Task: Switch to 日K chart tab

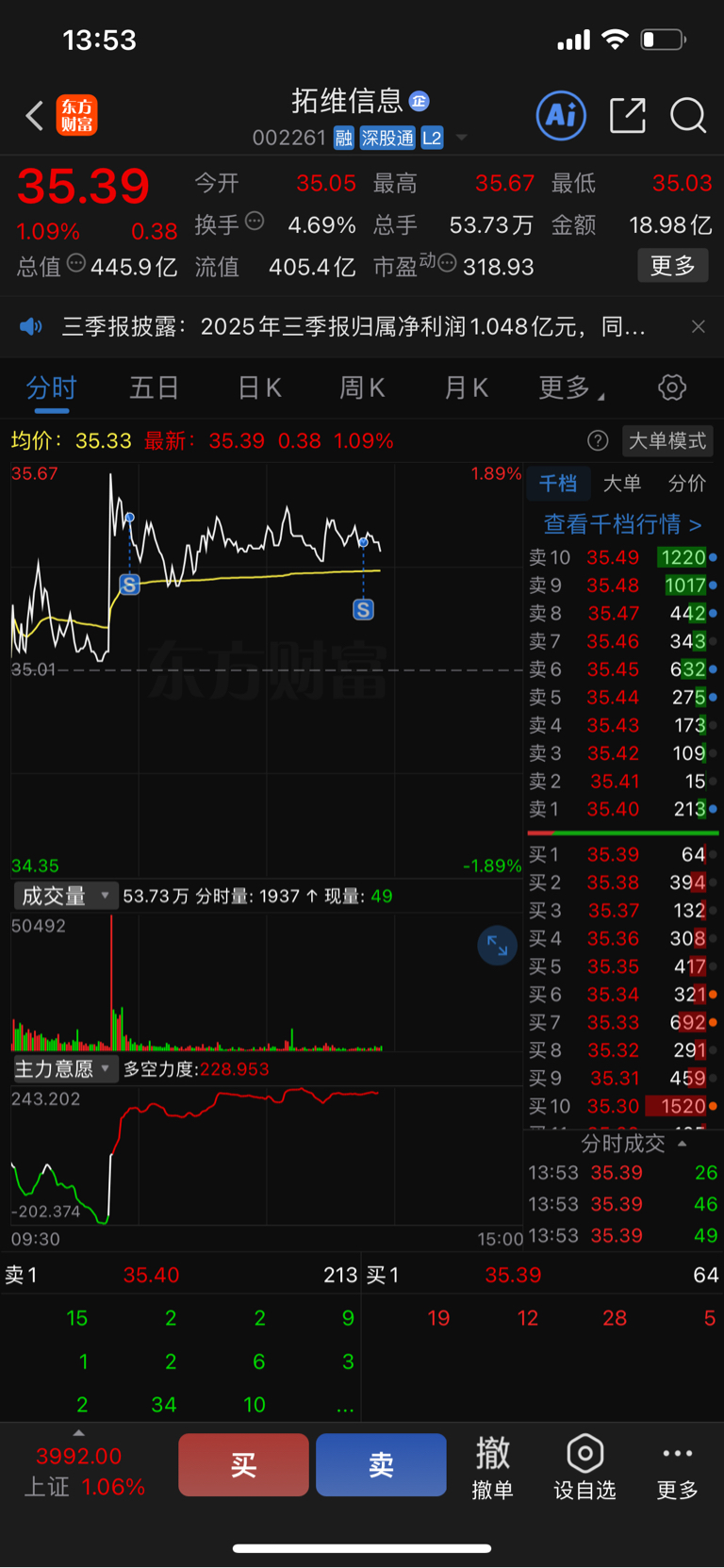Action: pyautogui.click(x=259, y=388)
